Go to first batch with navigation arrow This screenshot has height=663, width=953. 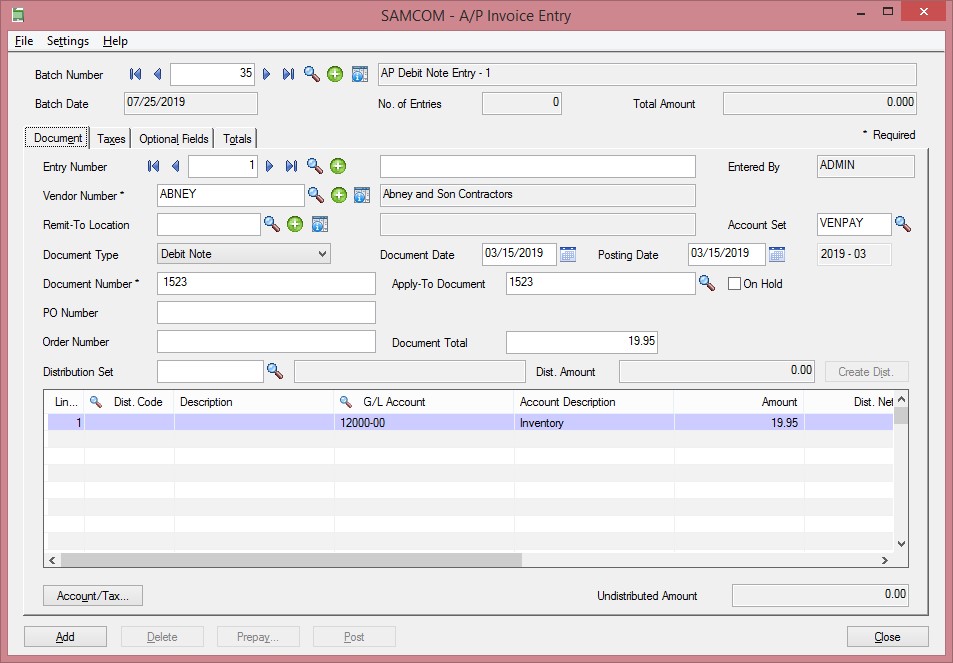tap(136, 74)
